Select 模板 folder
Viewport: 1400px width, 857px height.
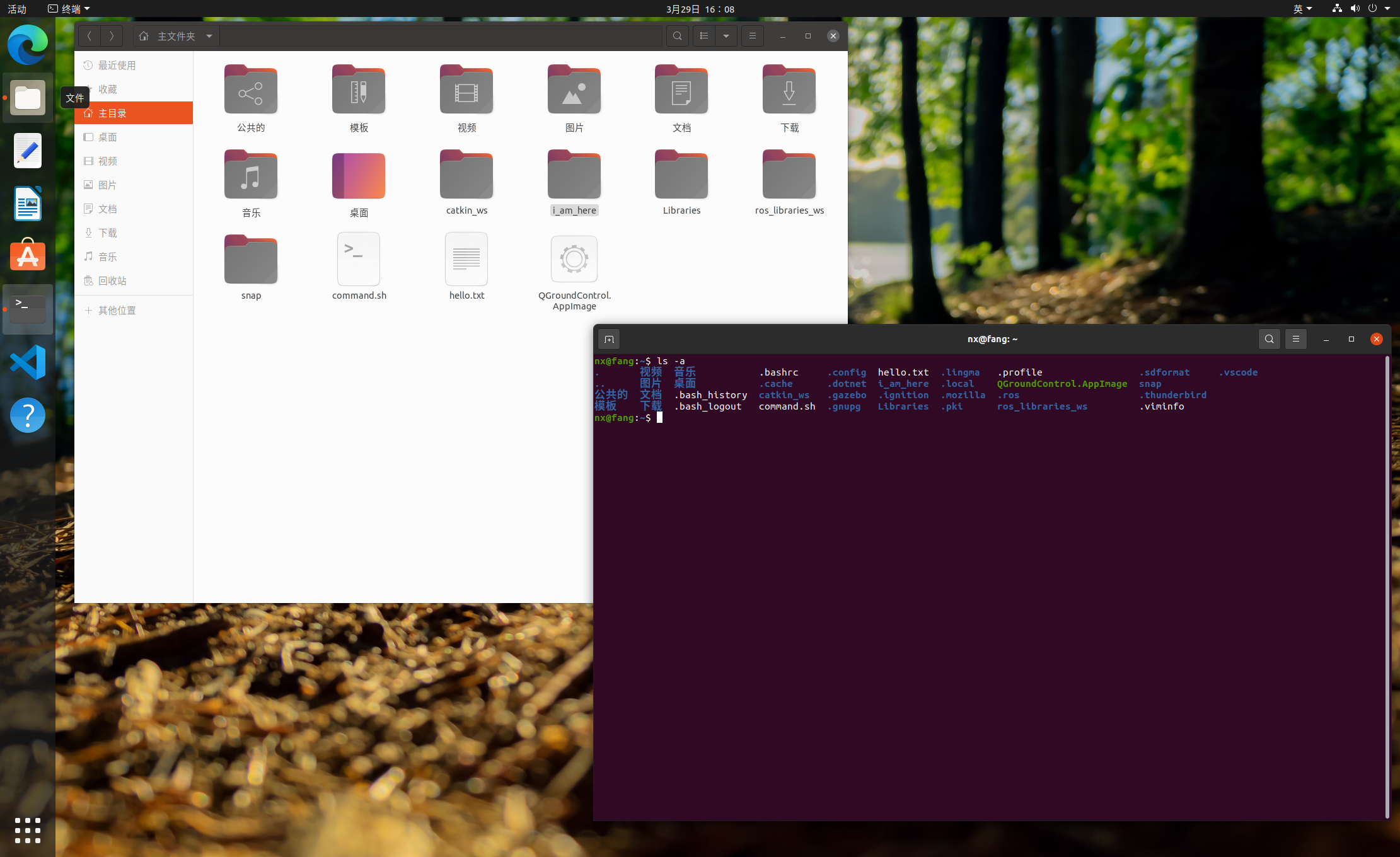[359, 98]
